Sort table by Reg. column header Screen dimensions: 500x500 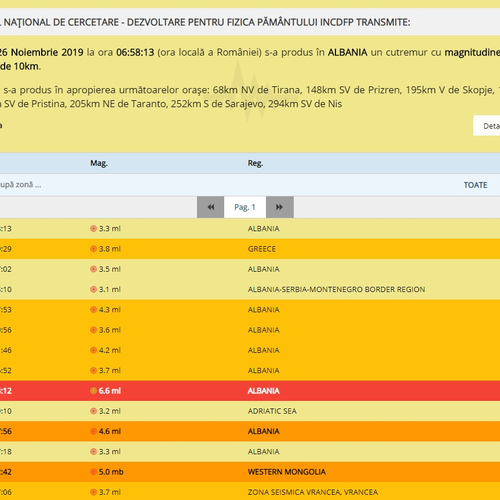[255, 163]
